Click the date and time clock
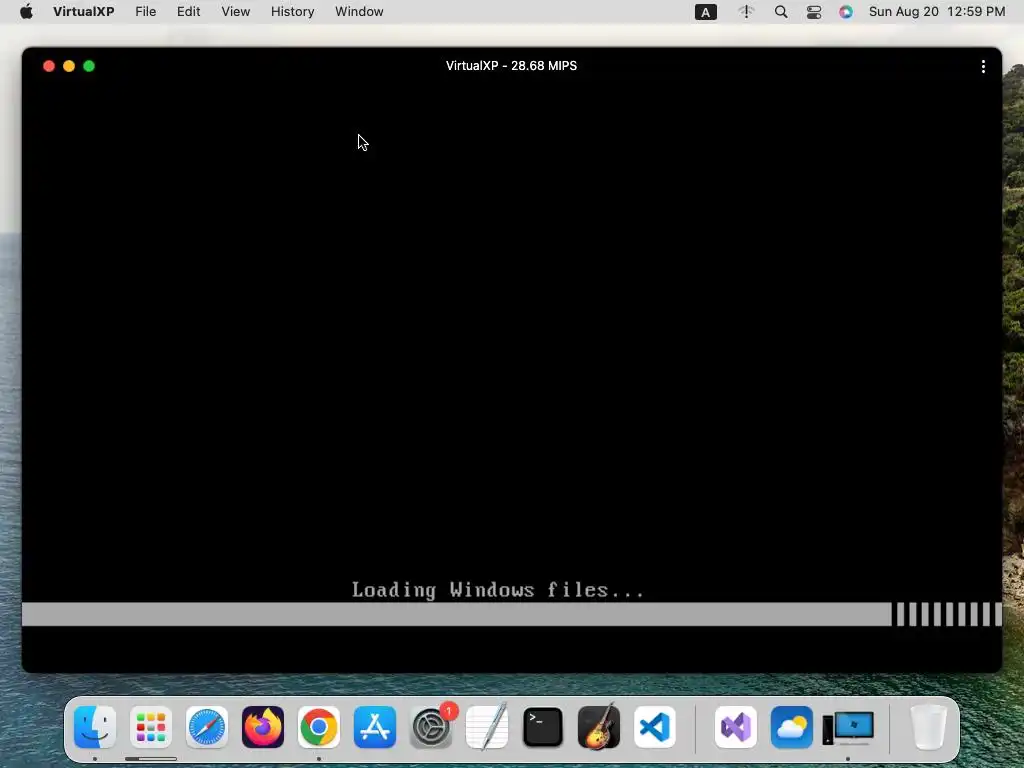Image resolution: width=1024 pixels, height=768 pixels. coord(936,12)
